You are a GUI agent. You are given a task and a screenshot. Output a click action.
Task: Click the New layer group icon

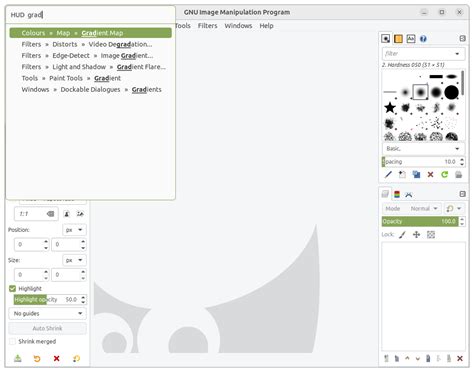tap(397, 359)
